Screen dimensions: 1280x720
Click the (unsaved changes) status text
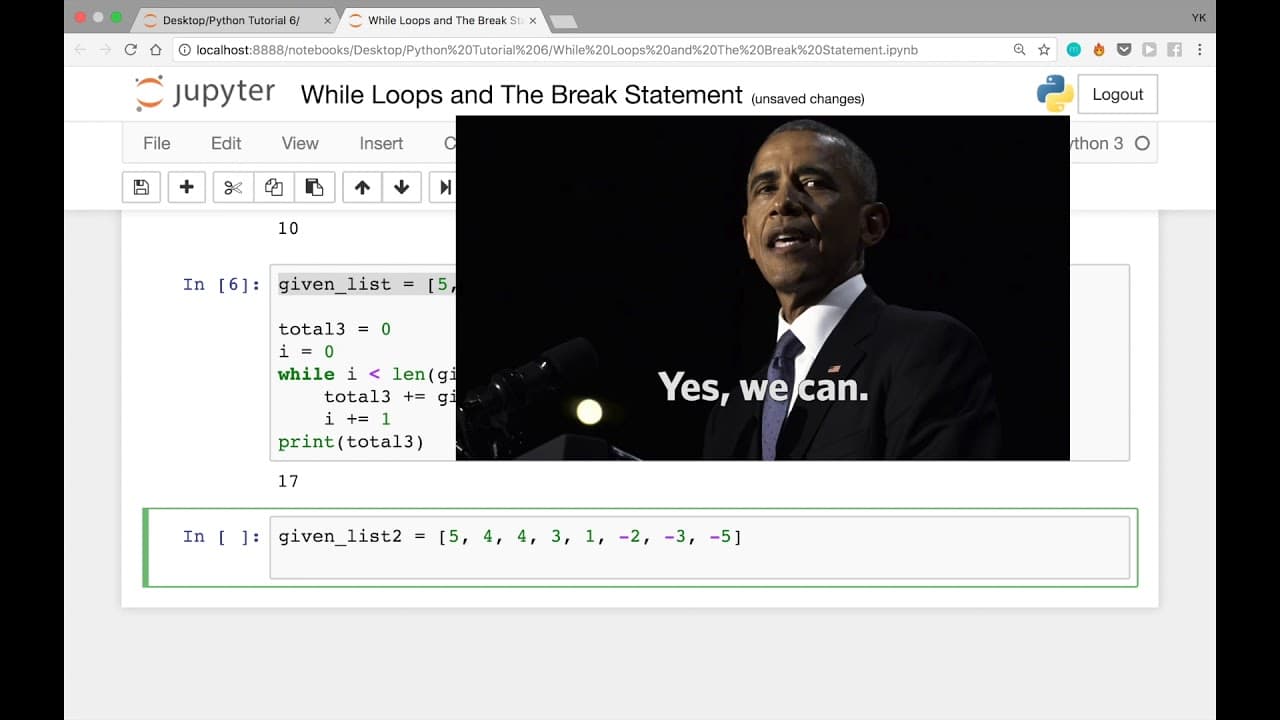pos(808,99)
